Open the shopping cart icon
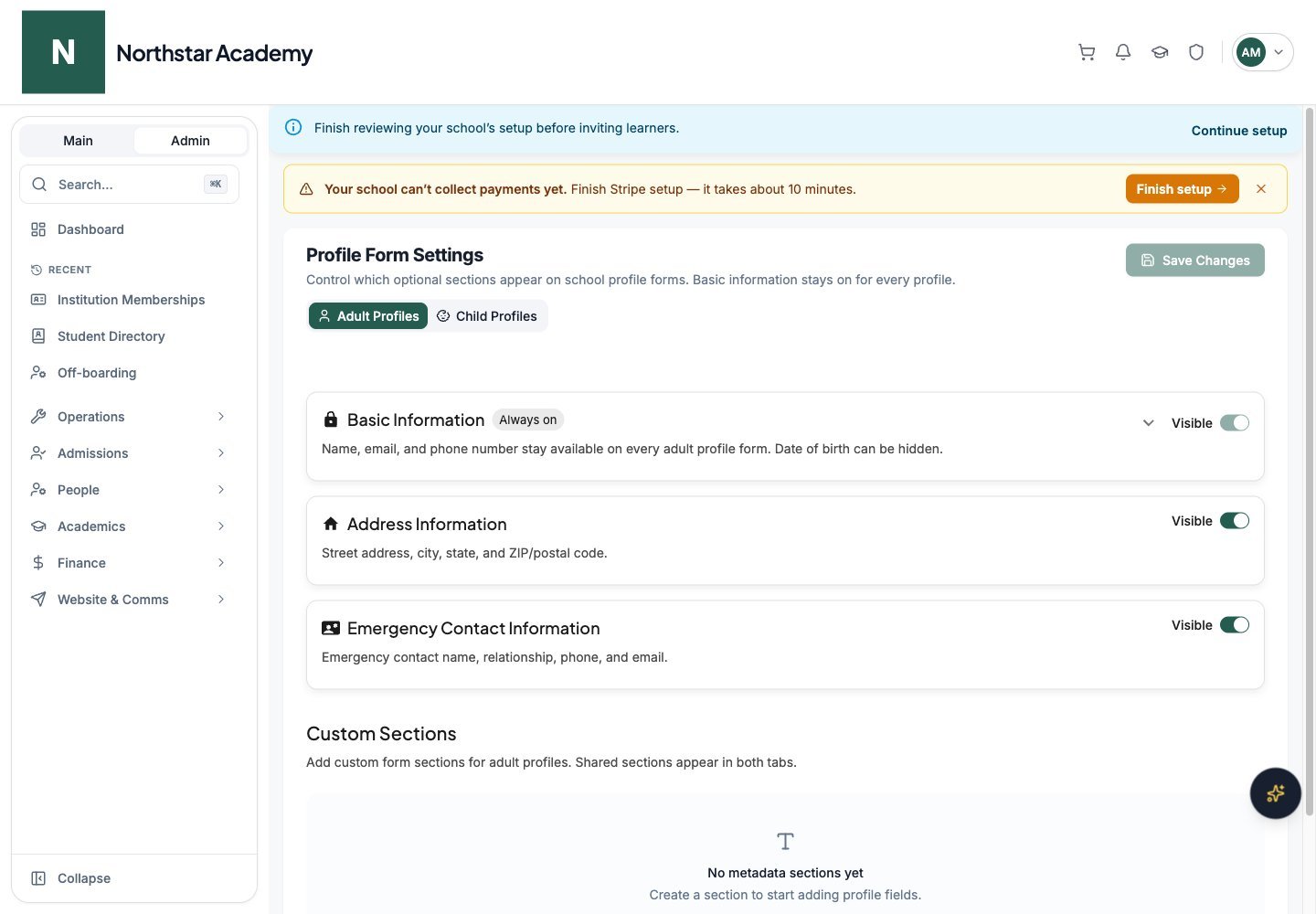The height and width of the screenshot is (914, 1316). [1087, 52]
